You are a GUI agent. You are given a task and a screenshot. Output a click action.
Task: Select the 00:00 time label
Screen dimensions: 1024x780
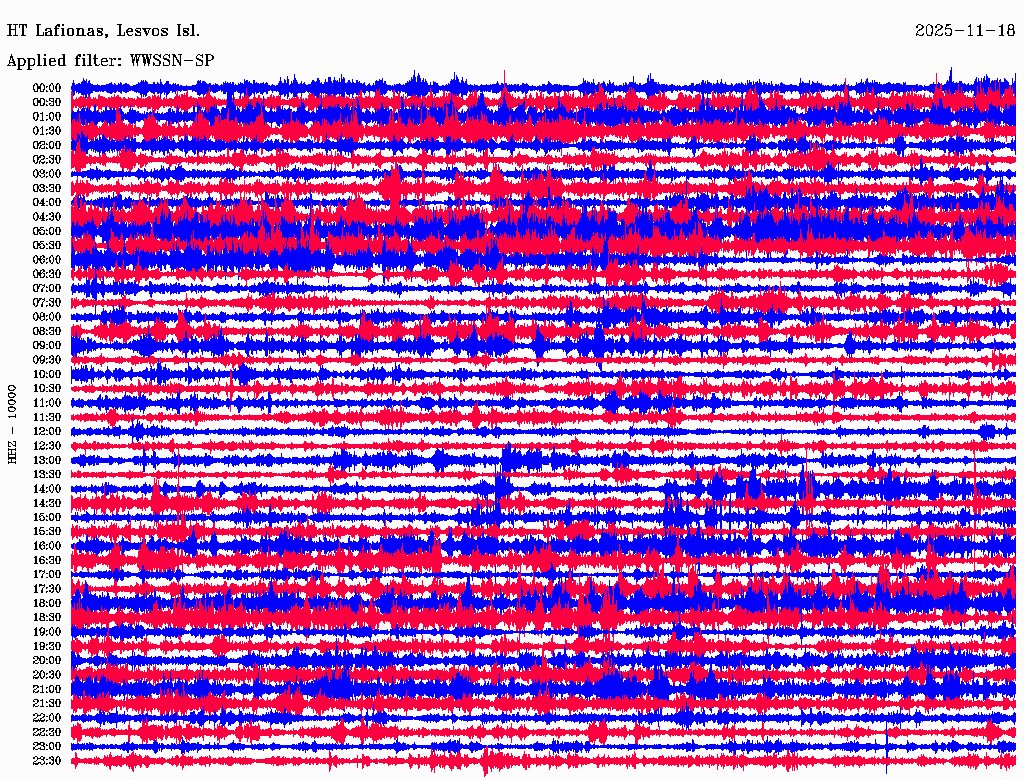click(46, 88)
